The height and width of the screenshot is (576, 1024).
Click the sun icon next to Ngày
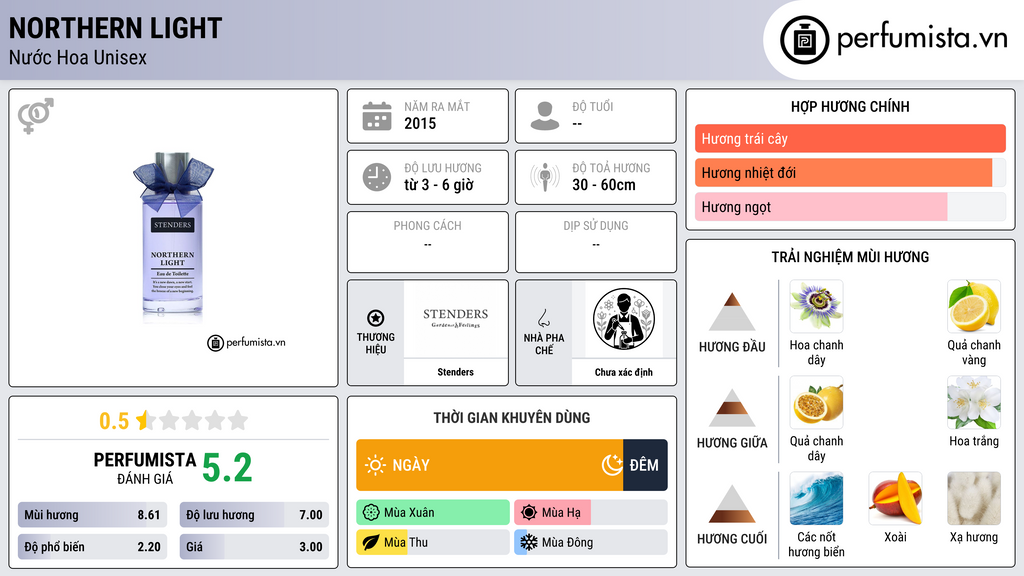tap(376, 465)
